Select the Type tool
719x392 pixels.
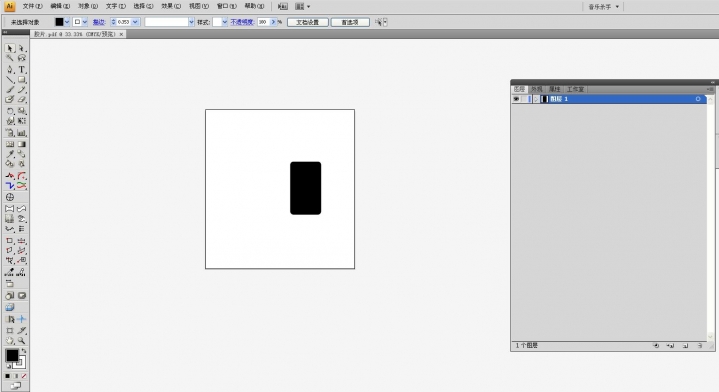click(x=22, y=69)
